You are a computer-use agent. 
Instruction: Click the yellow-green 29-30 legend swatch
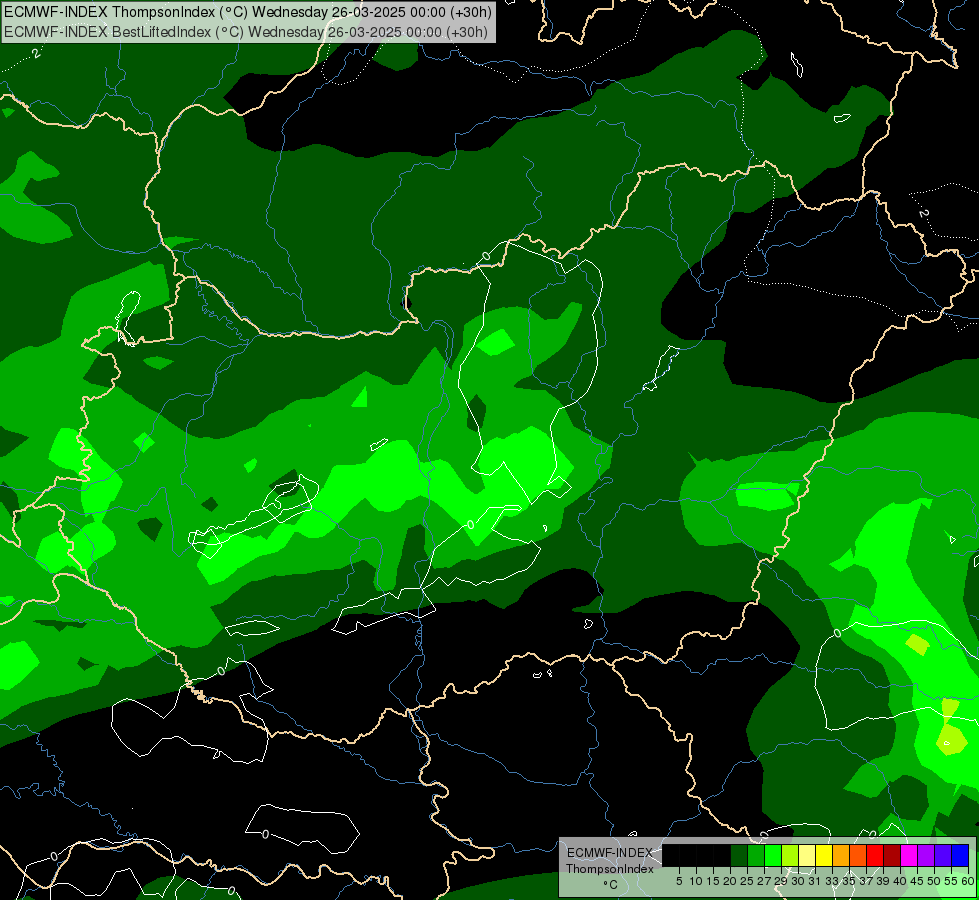pos(790,855)
